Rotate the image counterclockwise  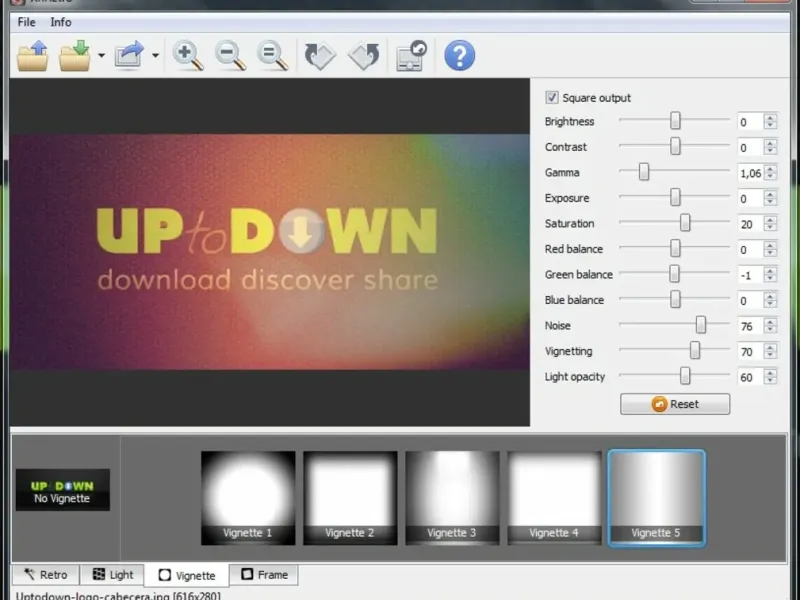pyautogui.click(x=363, y=56)
